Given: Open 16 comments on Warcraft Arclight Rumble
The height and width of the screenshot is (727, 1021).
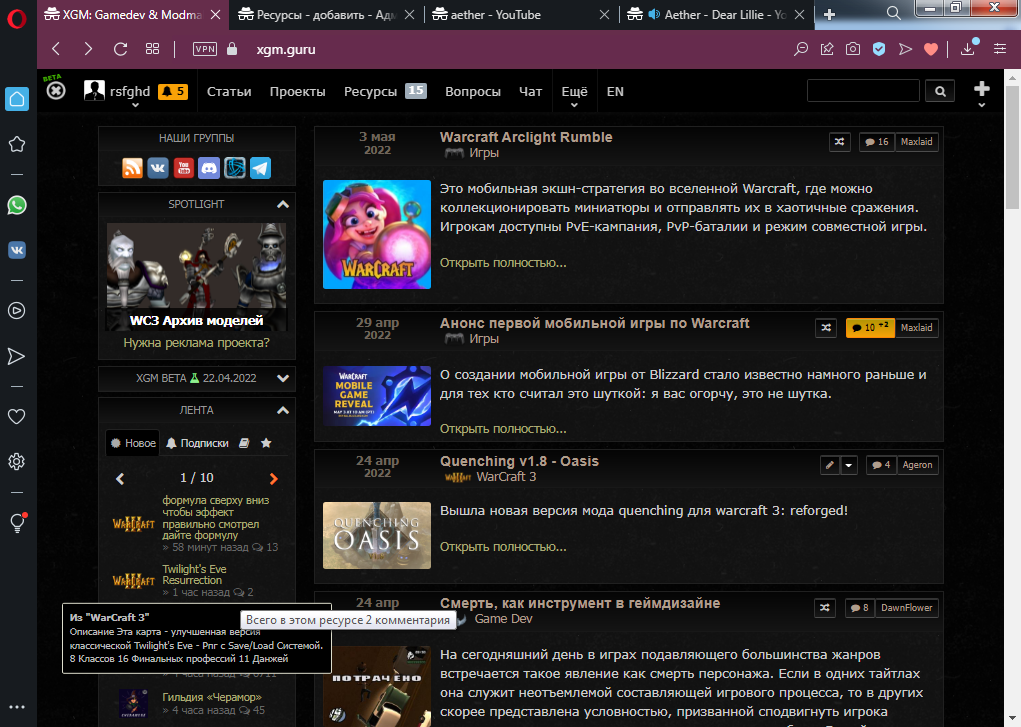Looking at the screenshot, I should 877,142.
